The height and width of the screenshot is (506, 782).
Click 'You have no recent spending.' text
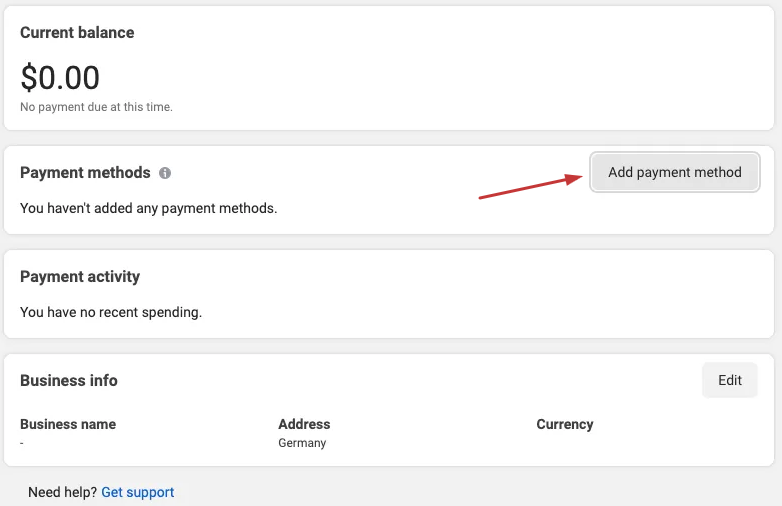(x=111, y=312)
